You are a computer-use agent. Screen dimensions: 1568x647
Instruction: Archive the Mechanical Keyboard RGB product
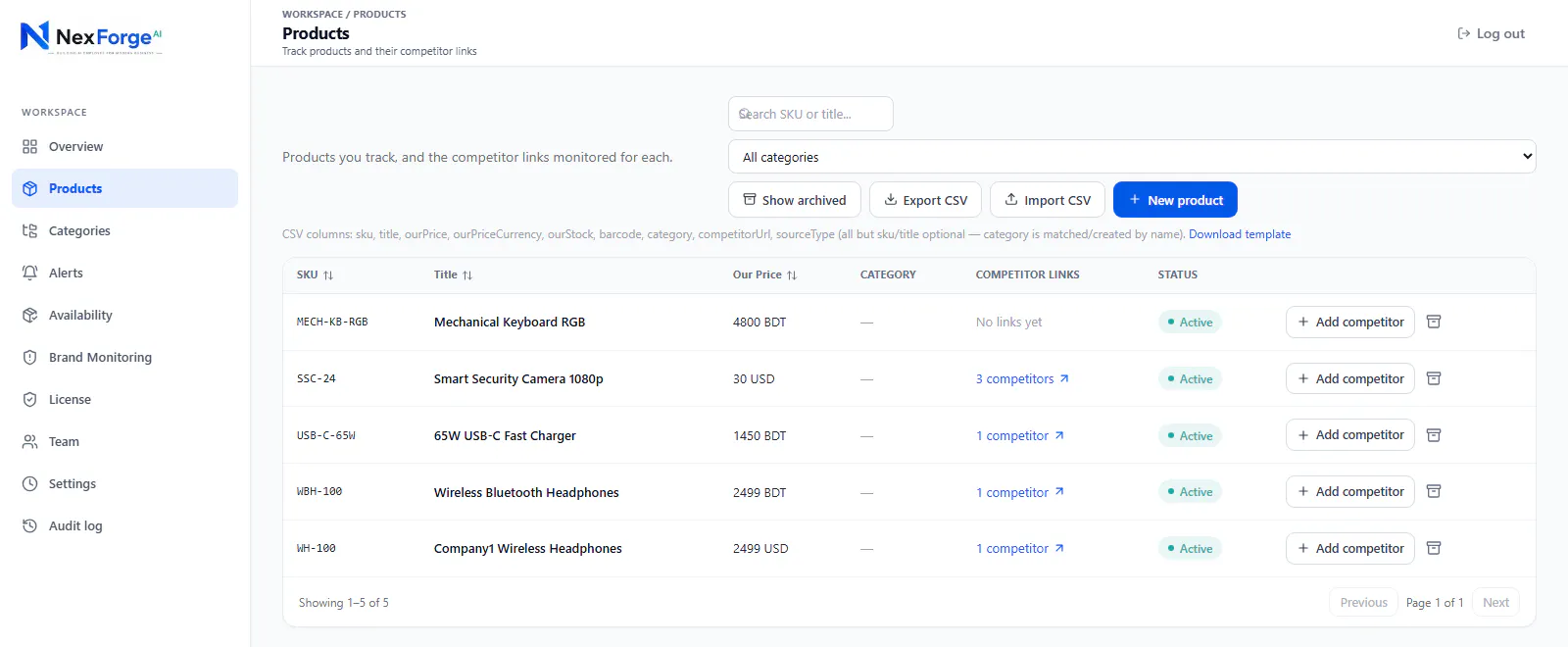click(x=1434, y=322)
